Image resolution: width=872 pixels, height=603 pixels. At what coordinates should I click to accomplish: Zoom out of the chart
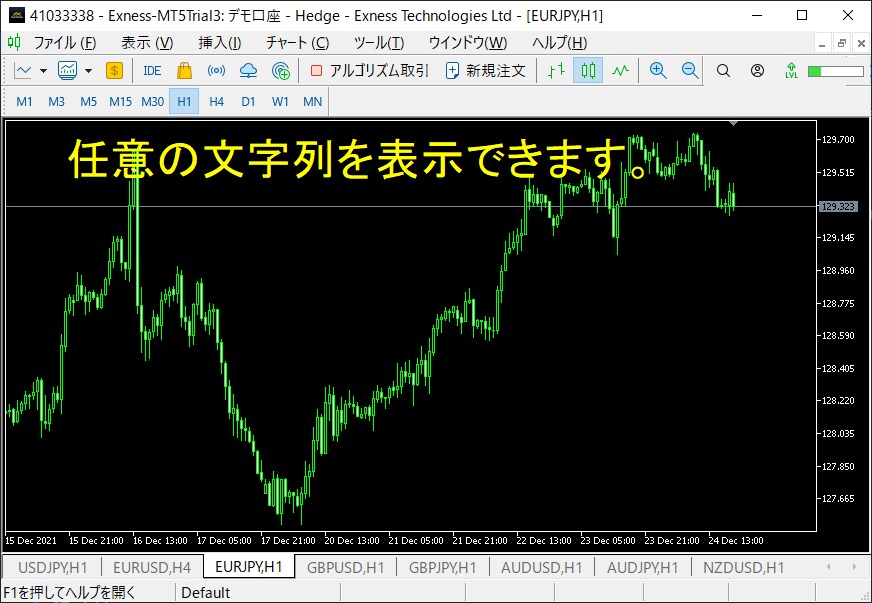coord(690,71)
